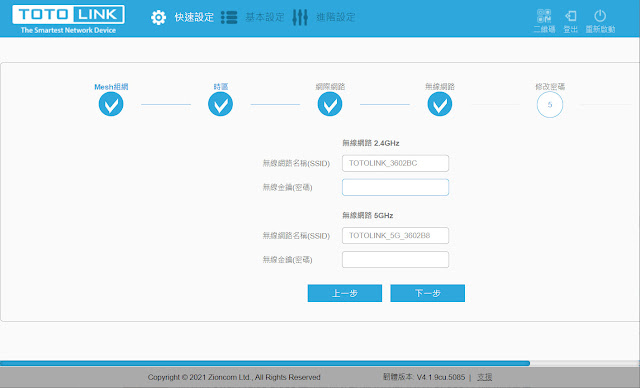Open quick setup via gear icon

[158, 18]
